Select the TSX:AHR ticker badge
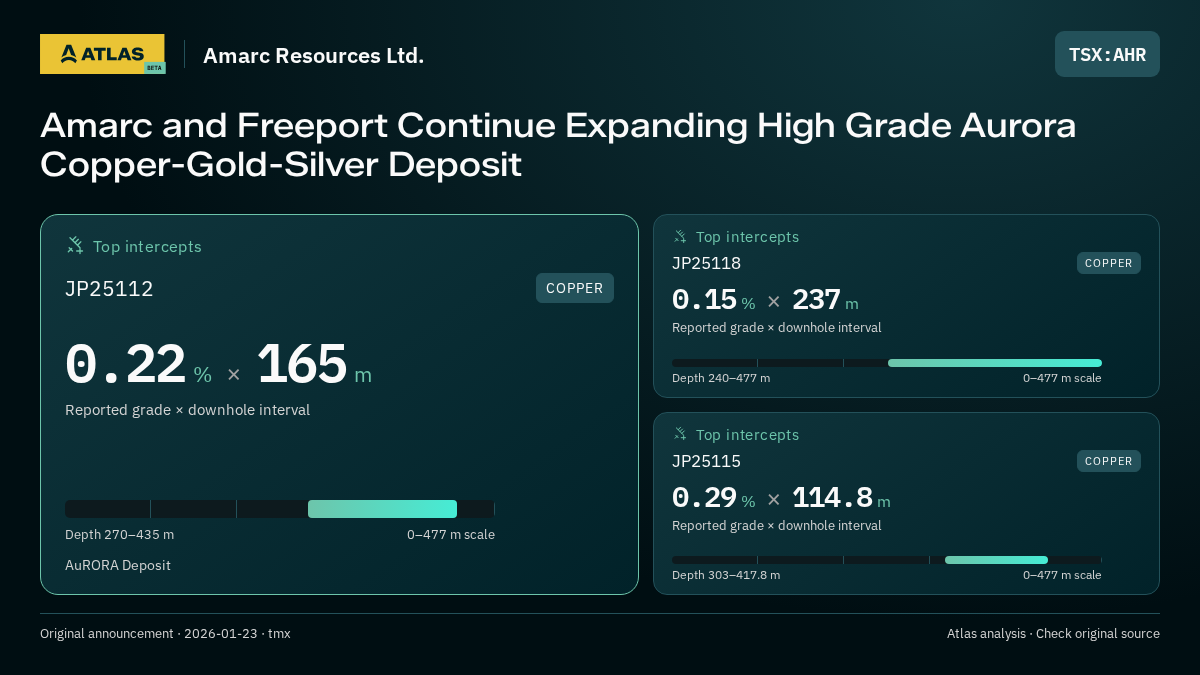 click(x=1107, y=54)
